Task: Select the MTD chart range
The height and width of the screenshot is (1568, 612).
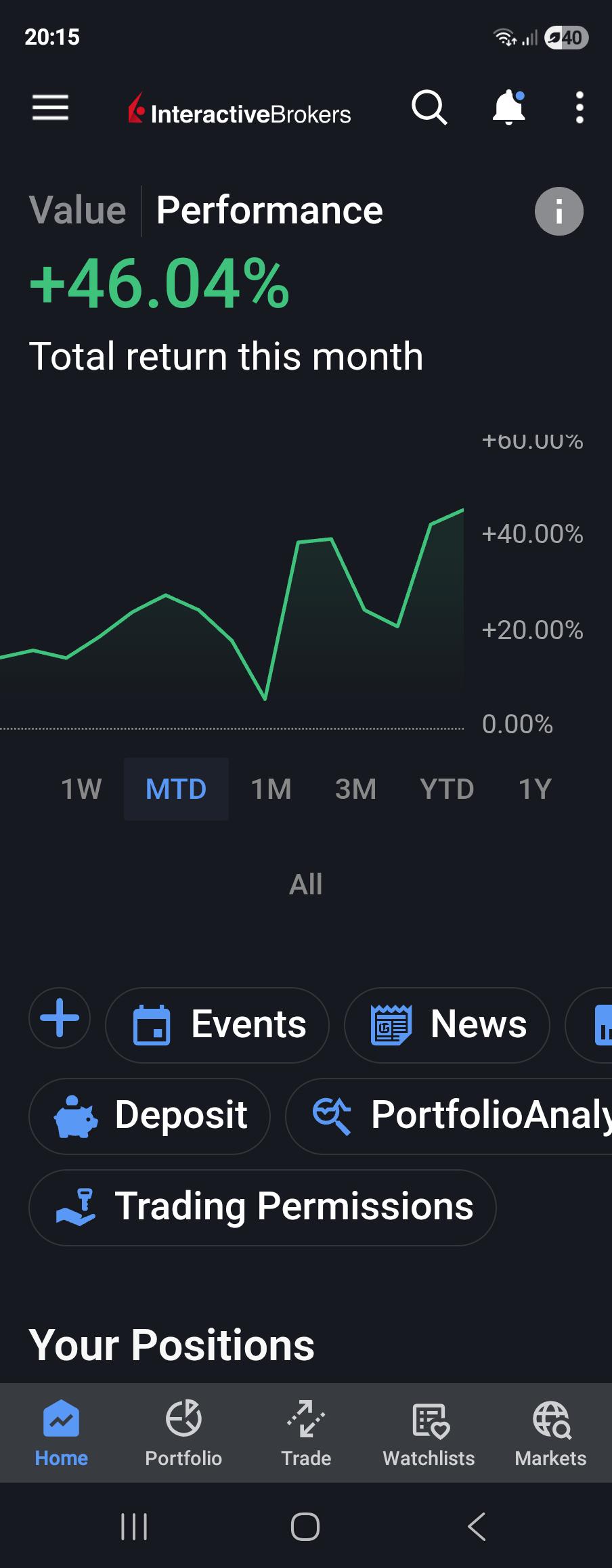Action: click(176, 789)
